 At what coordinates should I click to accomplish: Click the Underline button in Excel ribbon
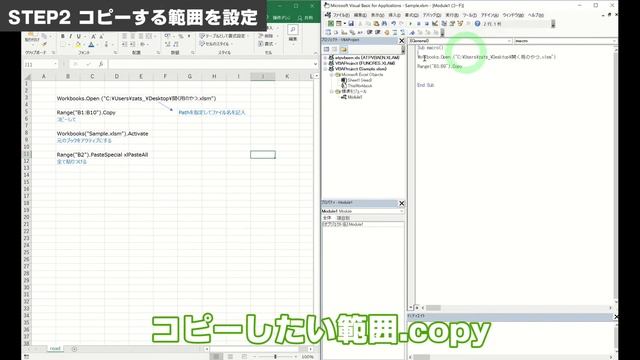[x=78, y=36]
